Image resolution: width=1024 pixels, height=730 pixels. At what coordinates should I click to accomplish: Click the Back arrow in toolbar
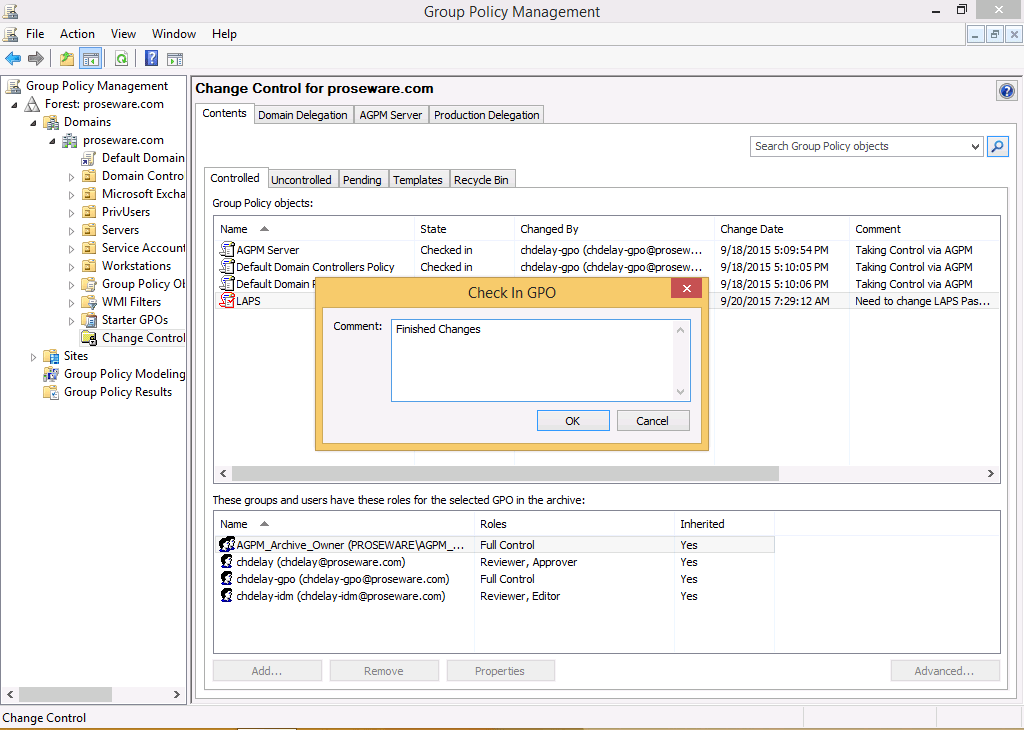coord(13,59)
